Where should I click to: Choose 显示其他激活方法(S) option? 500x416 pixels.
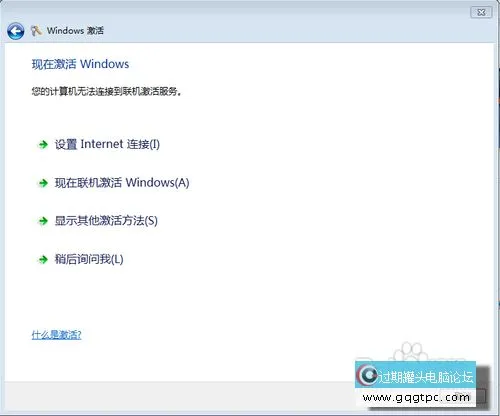(x=106, y=221)
